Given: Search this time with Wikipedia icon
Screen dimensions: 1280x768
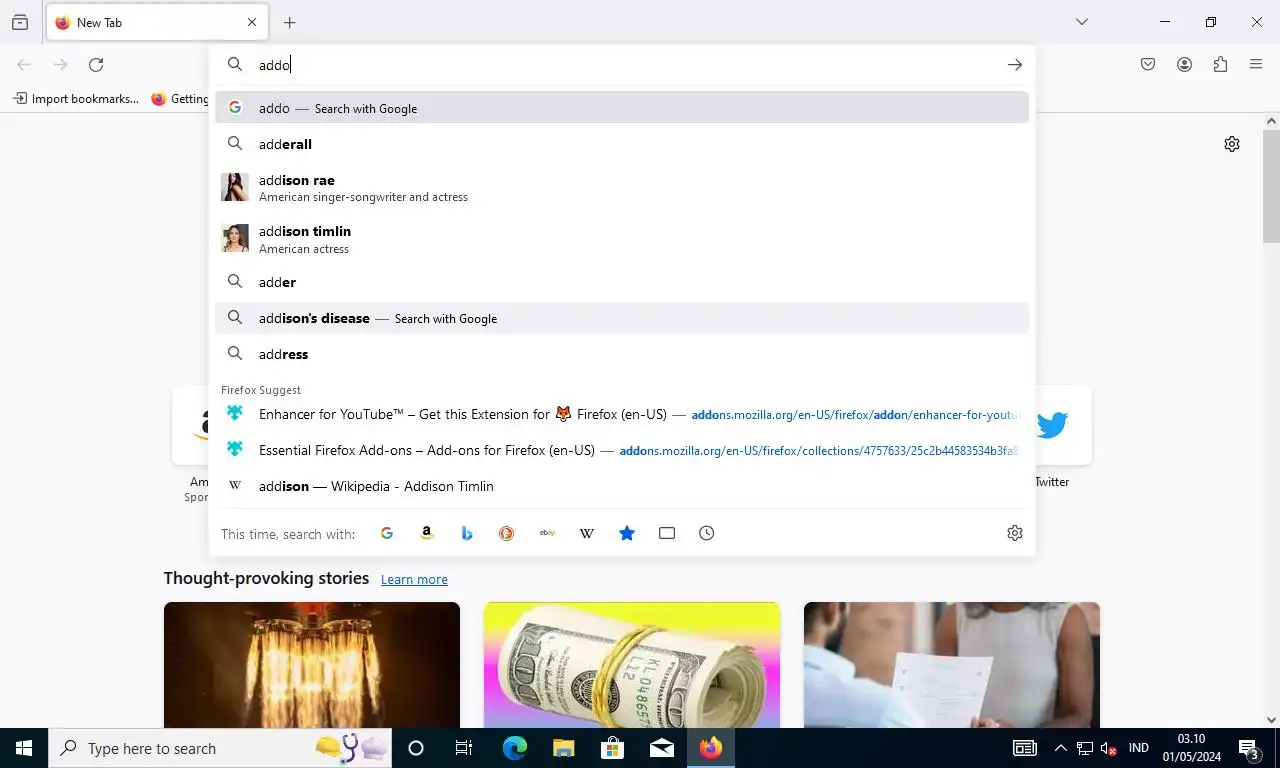Looking at the screenshot, I should point(587,533).
